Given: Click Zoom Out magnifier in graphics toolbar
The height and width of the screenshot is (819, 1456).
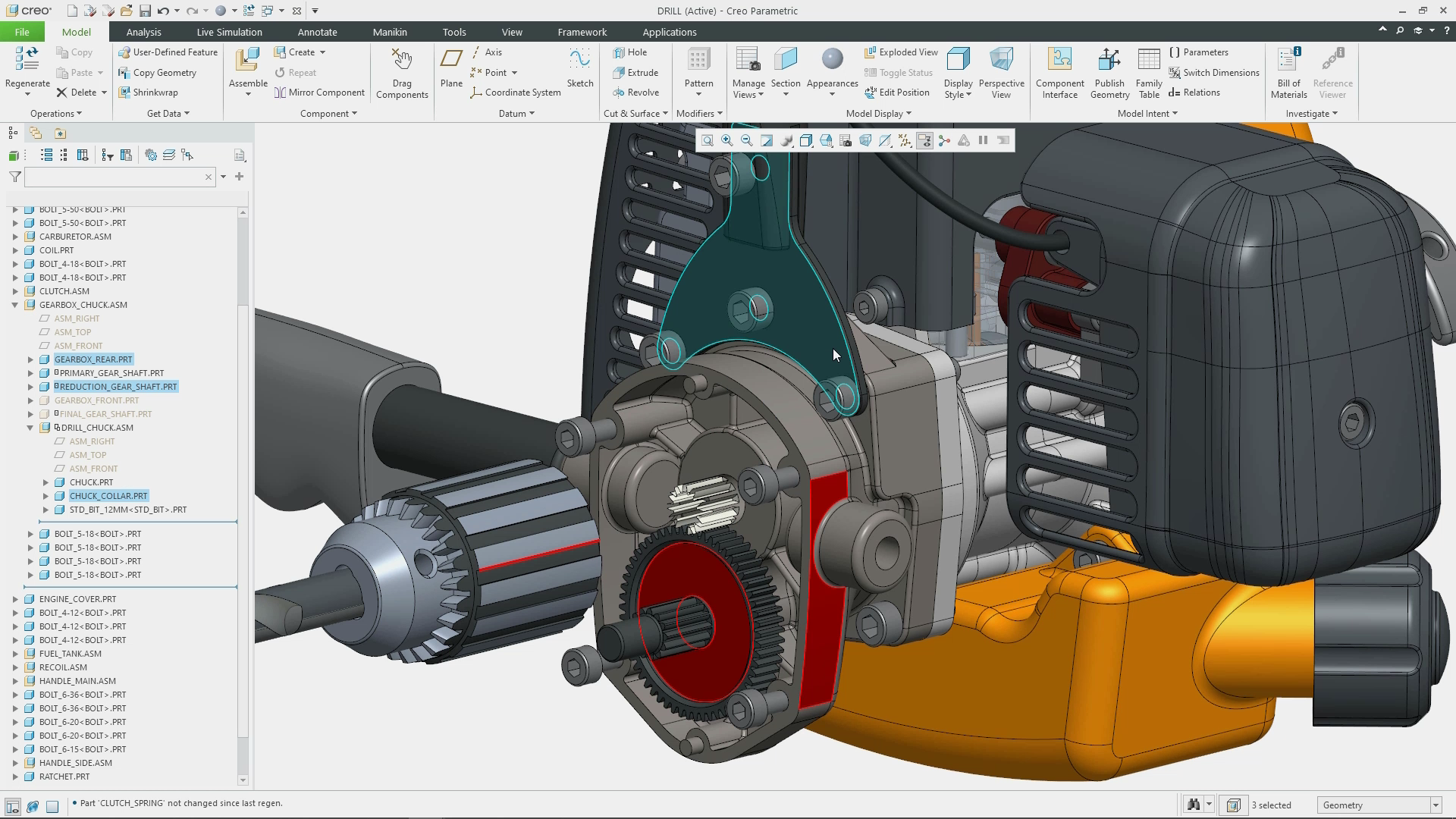Looking at the screenshot, I should (x=747, y=140).
